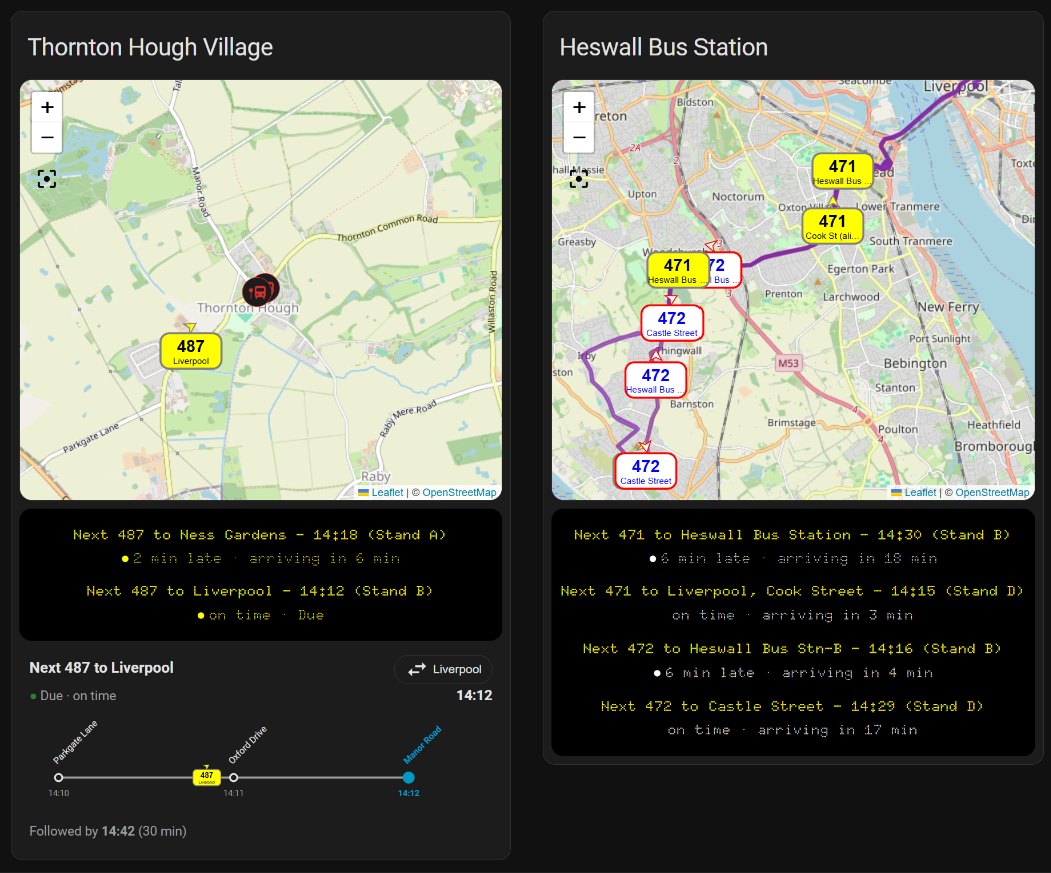Viewport: 1051px width, 873px height.
Task: Zoom in on Thornton Hough map
Action: 47,107
